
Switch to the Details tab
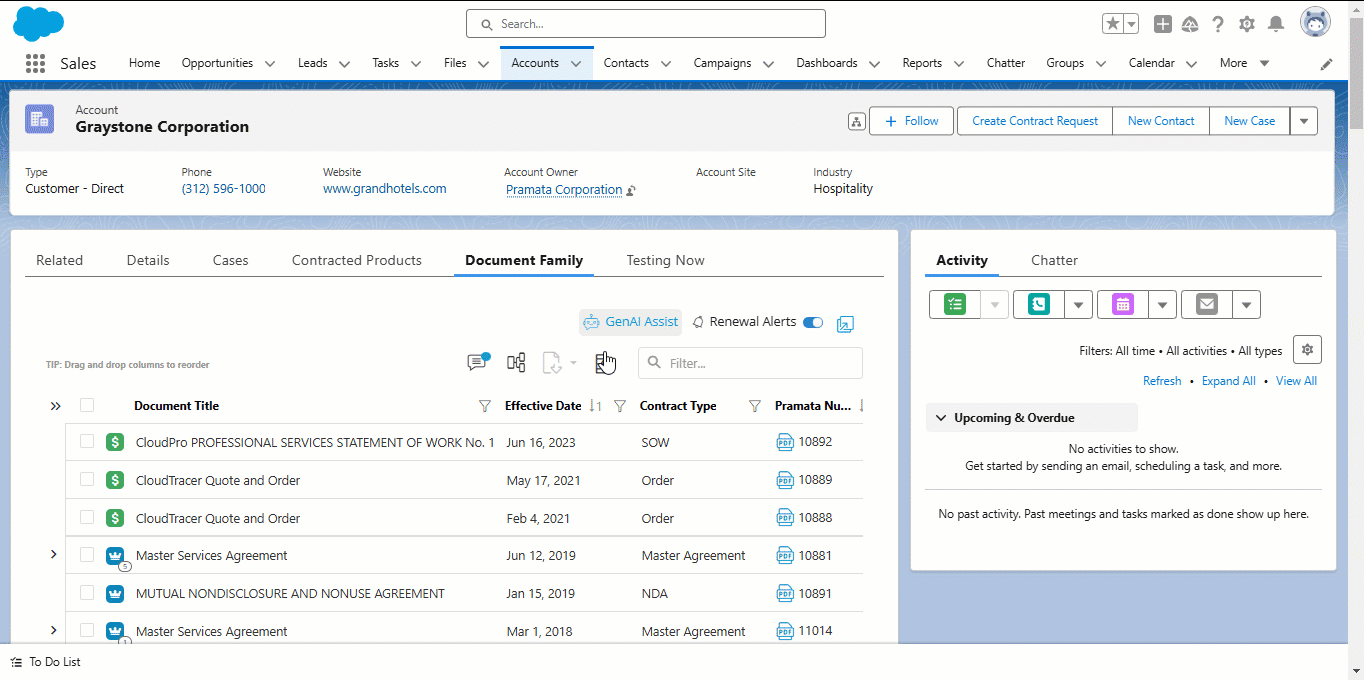pos(148,260)
